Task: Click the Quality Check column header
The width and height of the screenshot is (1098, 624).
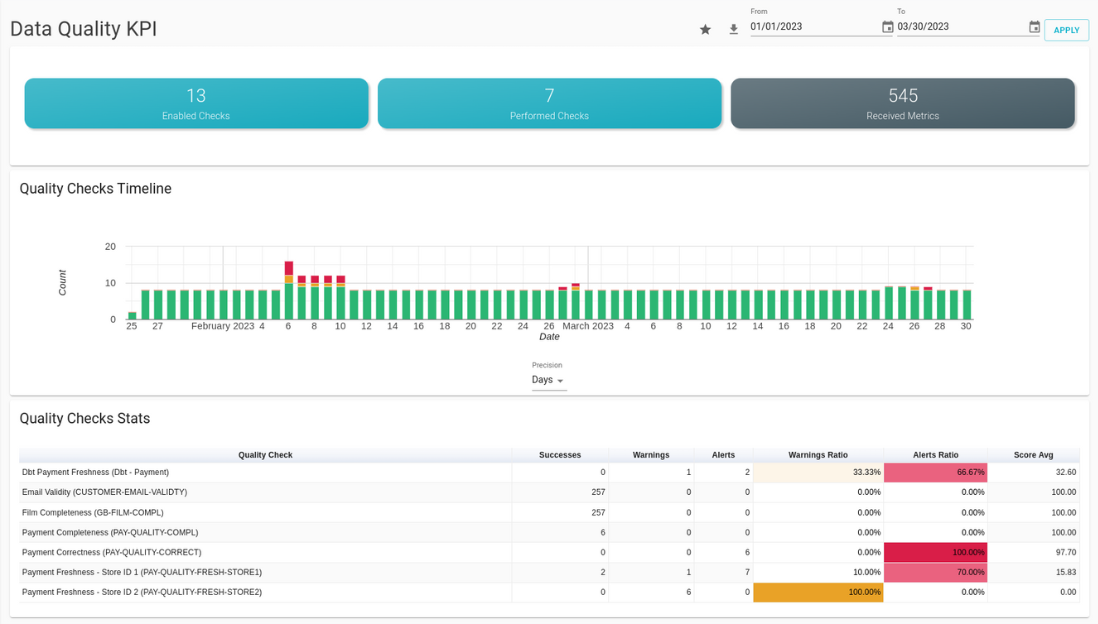Action: coord(265,455)
